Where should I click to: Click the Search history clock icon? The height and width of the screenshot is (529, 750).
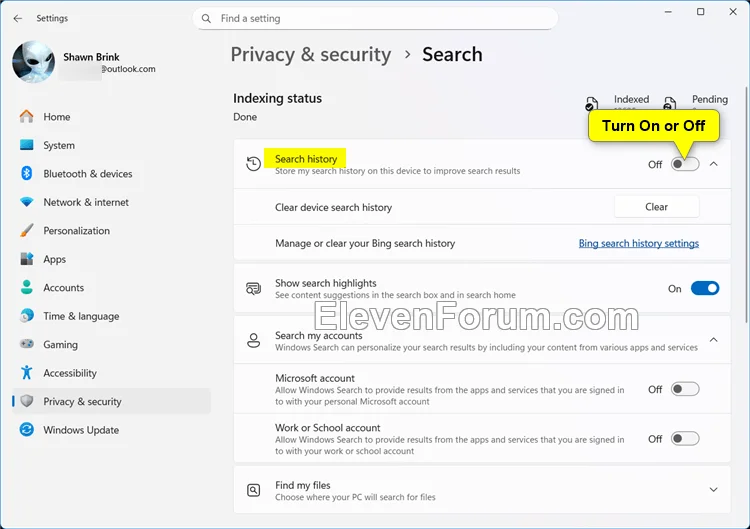[254, 164]
